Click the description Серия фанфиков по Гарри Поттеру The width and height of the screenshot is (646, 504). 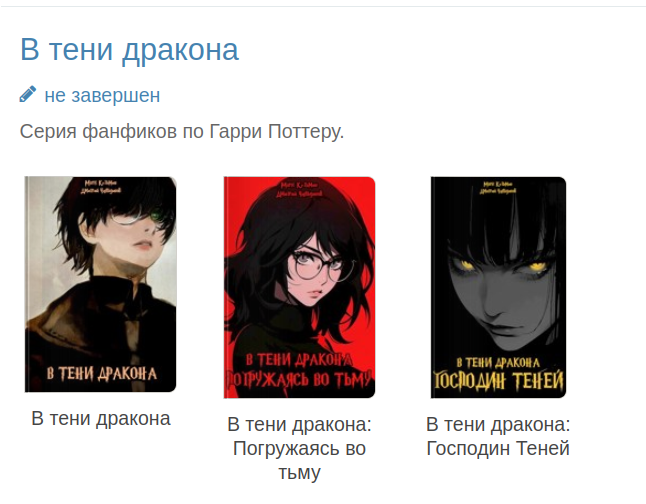(x=182, y=132)
